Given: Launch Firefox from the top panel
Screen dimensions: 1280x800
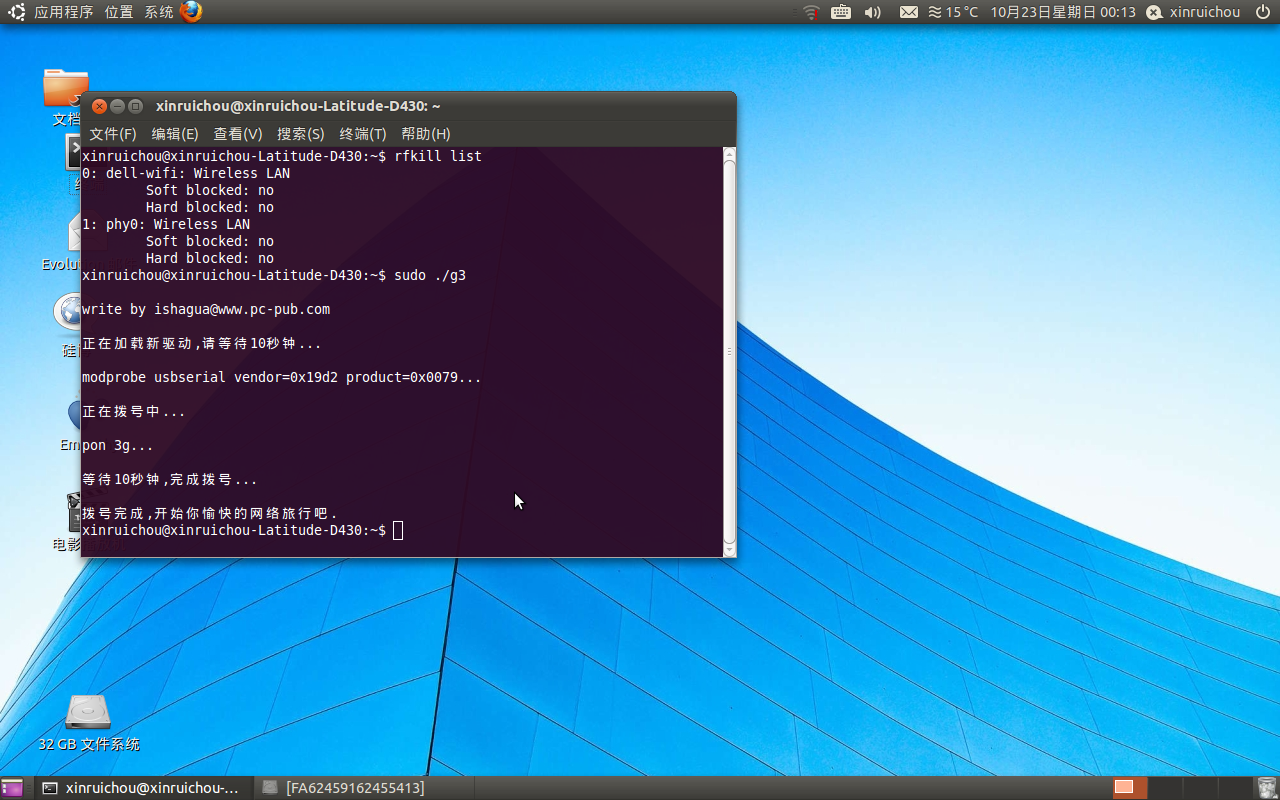Looking at the screenshot, I should 191,12.
